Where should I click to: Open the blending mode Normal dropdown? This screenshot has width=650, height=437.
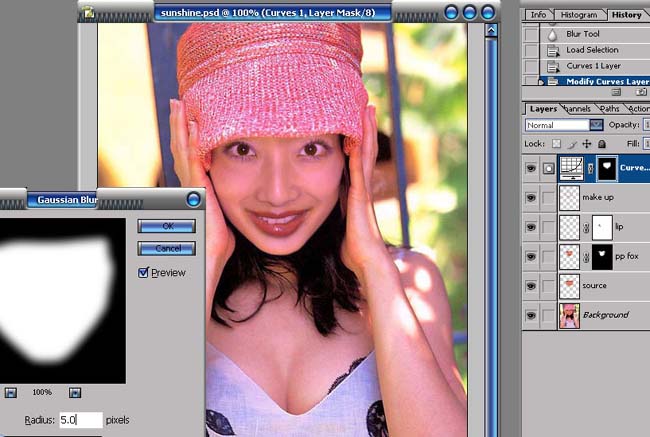click(x=596, y=125)
